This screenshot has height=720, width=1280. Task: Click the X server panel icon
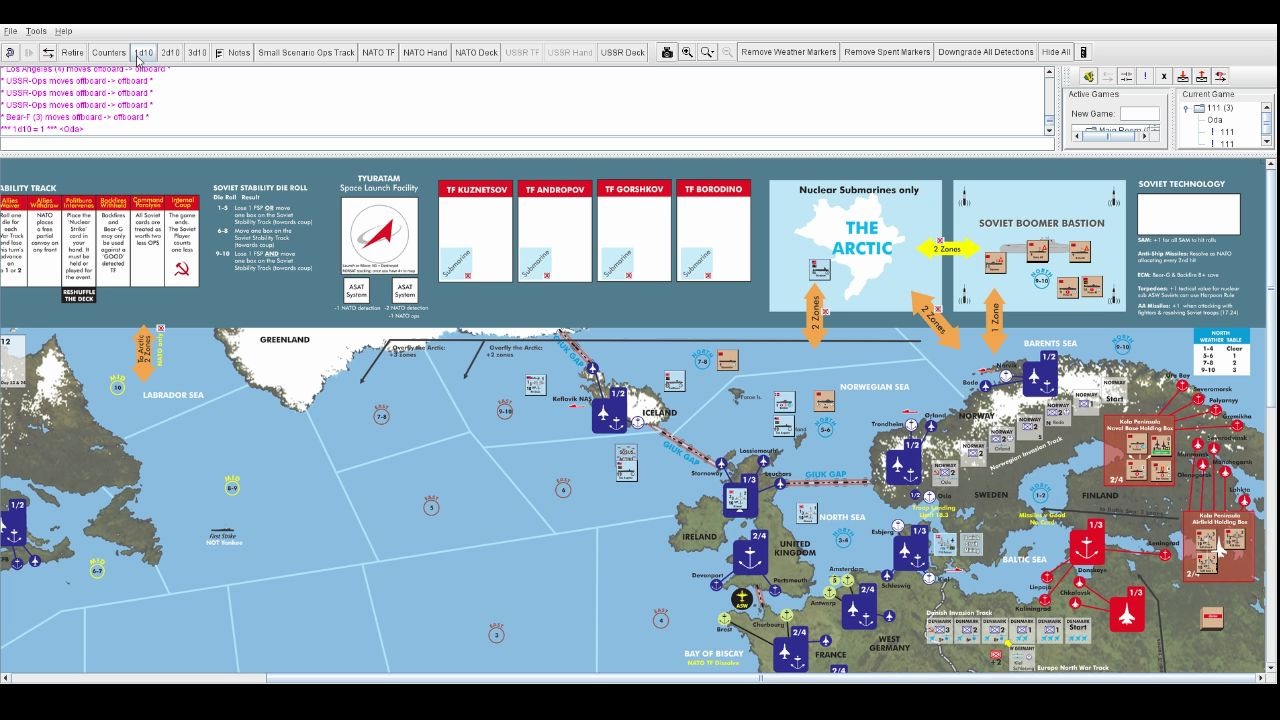point(1164,76)
